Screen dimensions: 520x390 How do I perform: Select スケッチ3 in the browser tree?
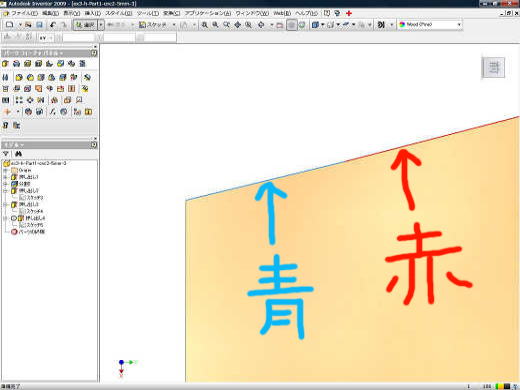tap(34, 198)
